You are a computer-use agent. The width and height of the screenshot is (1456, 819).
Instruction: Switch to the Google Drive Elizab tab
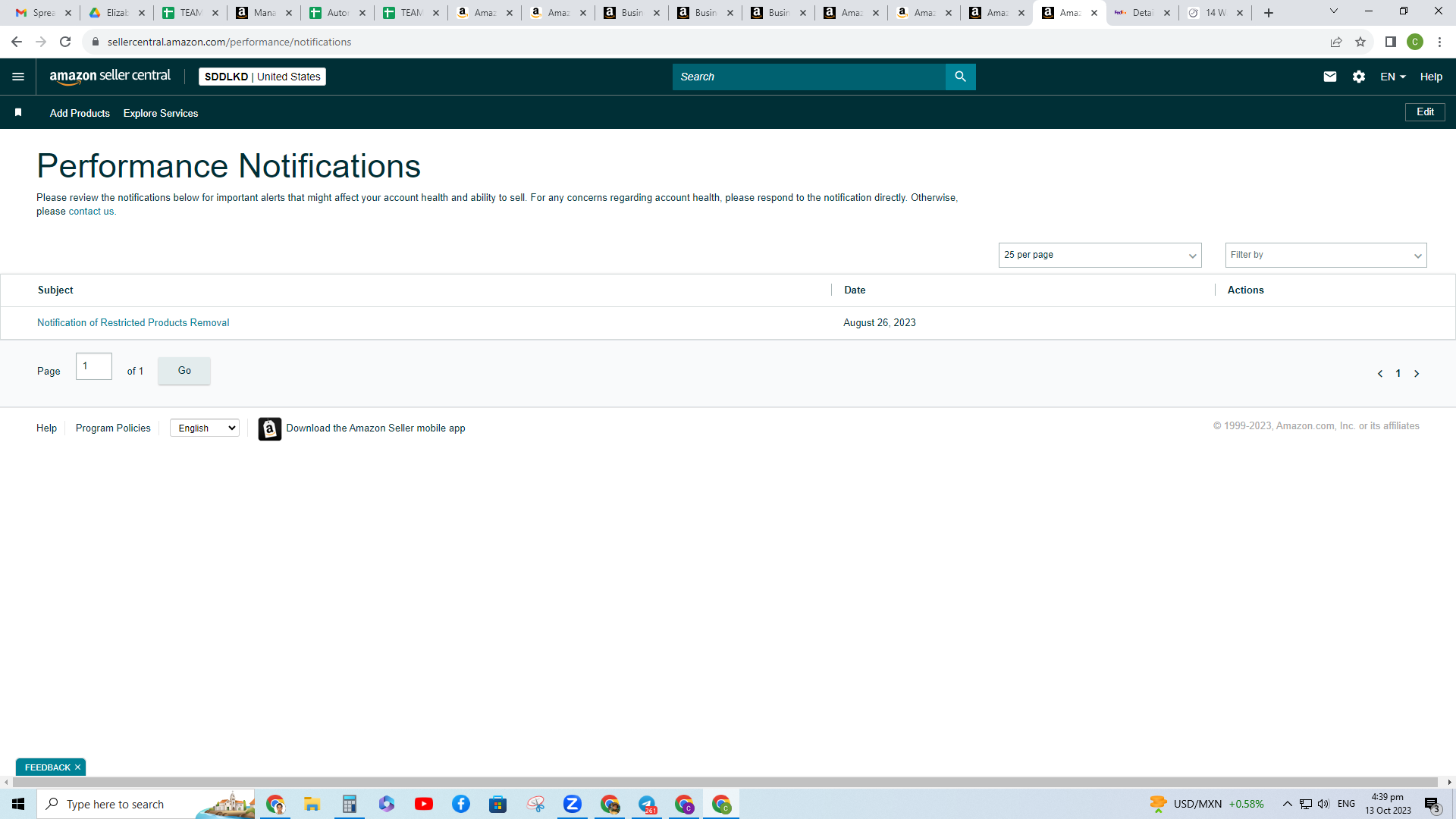[x=117, y=13]
